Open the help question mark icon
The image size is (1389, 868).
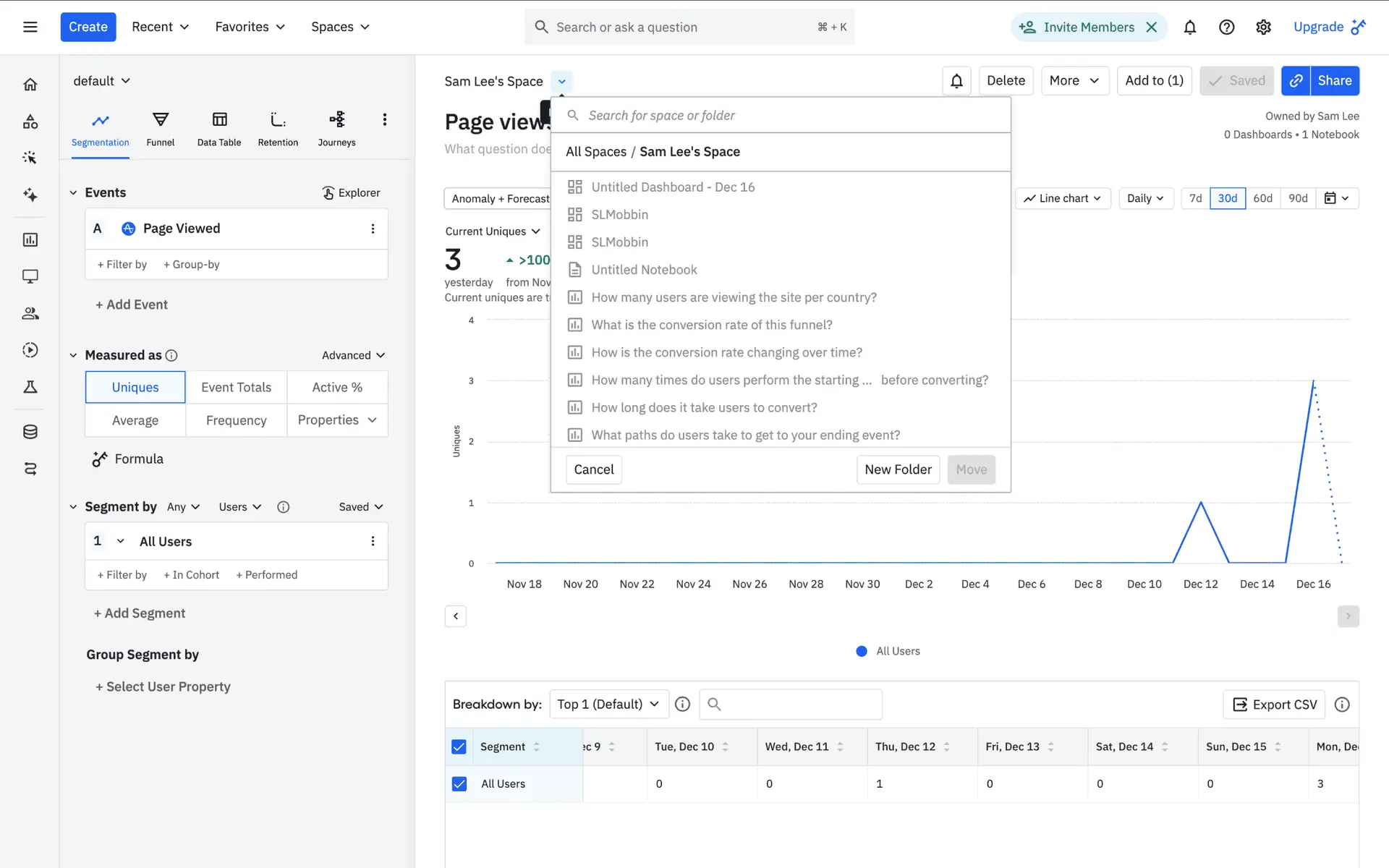point(1226,27)
